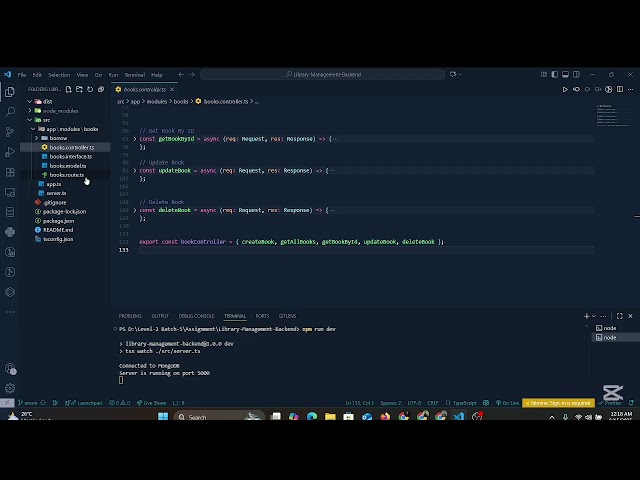This screenshot has height=480, width=640.
Task: Split the editor to the right
Action: pos(620,89)
